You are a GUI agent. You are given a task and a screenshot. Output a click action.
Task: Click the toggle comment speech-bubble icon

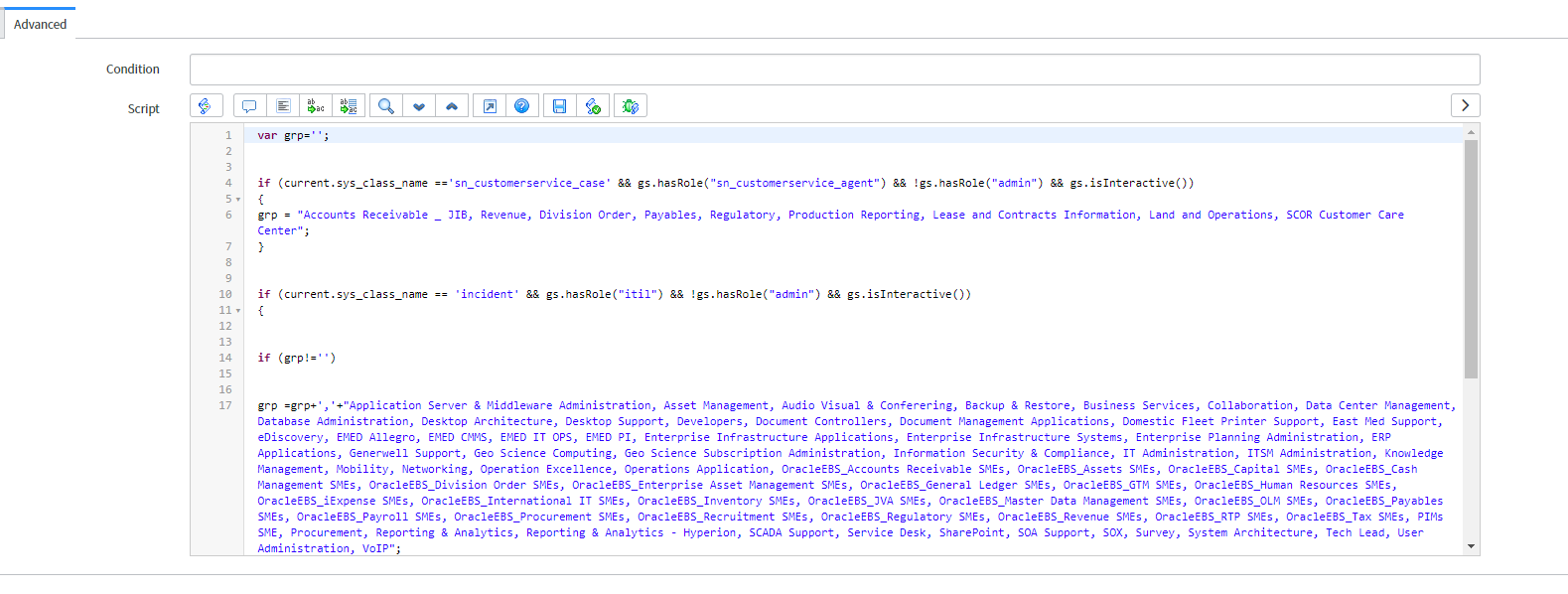tap(249, 106)
